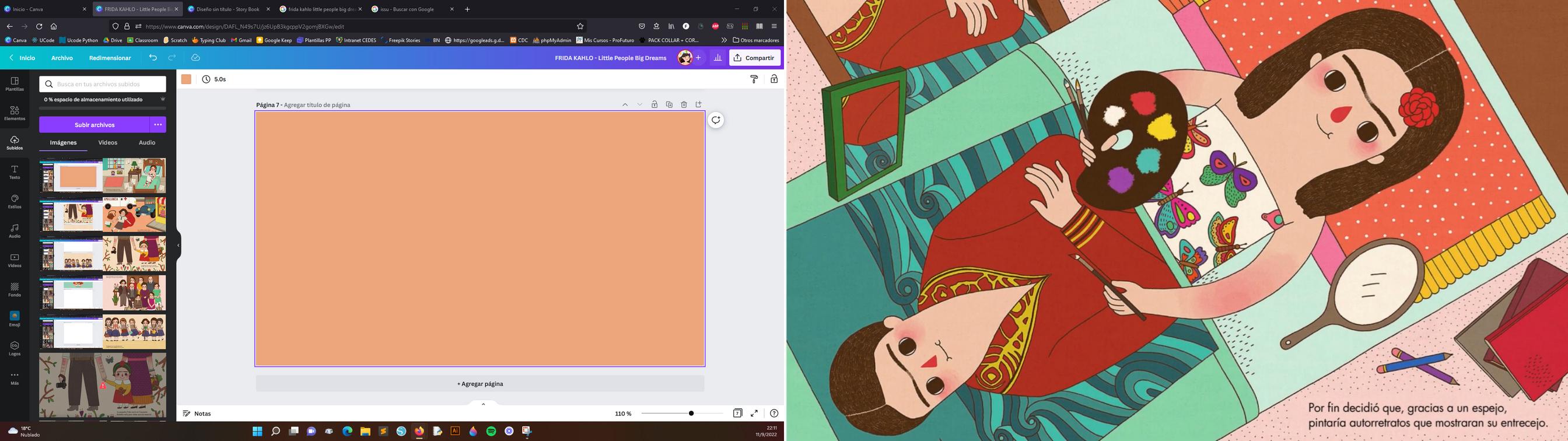Open the Audio panel in the sidebar
This screenshot has height=441, width=1568.
coord(15,231)
